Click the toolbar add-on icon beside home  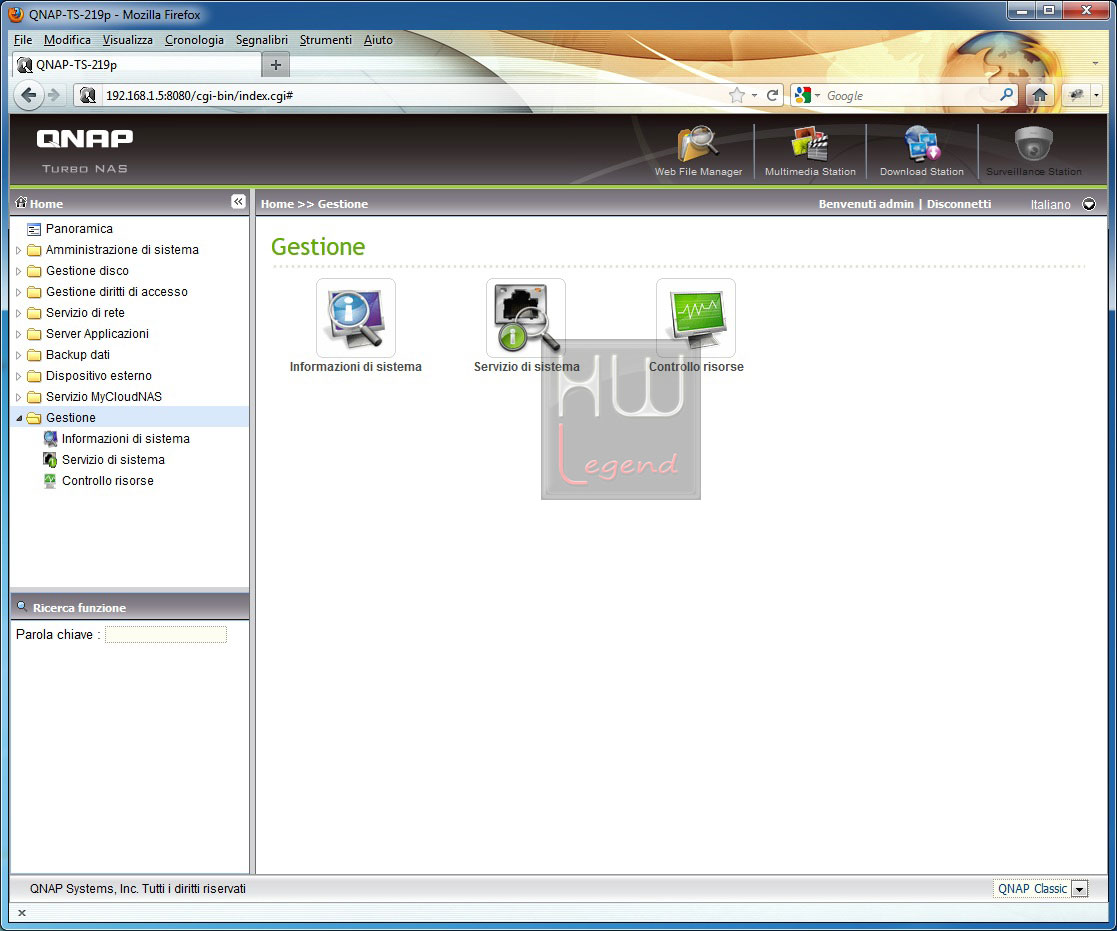click(1076, 95)
